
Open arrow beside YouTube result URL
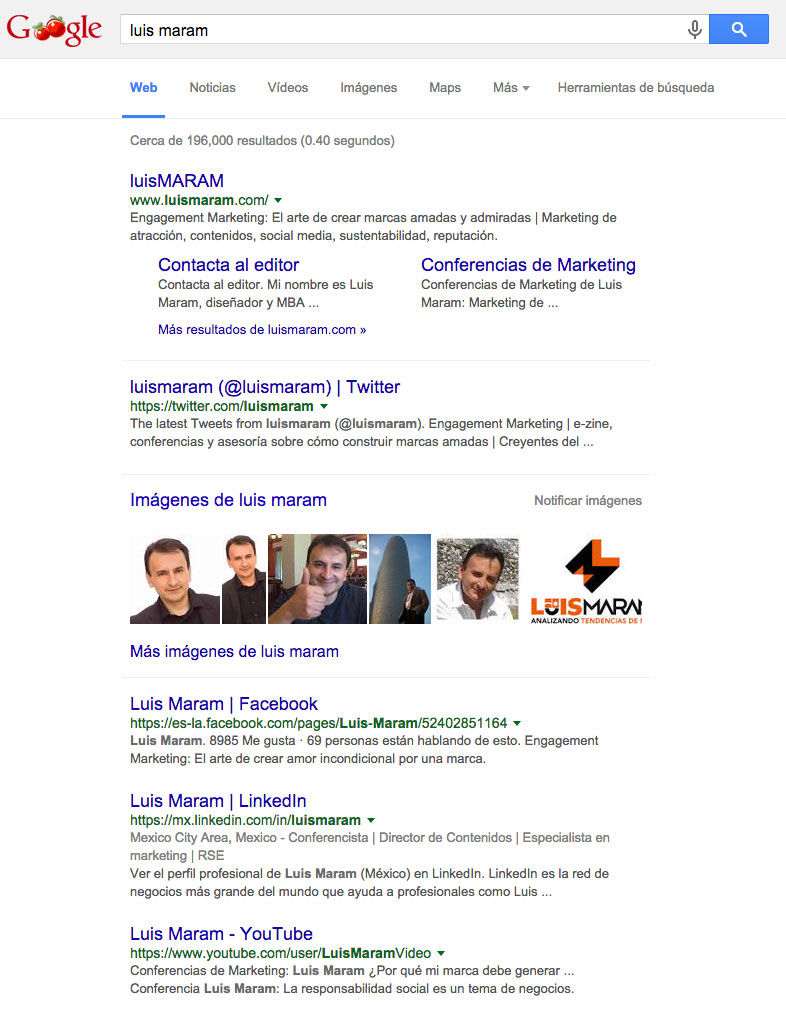click(x=441, y=954)
